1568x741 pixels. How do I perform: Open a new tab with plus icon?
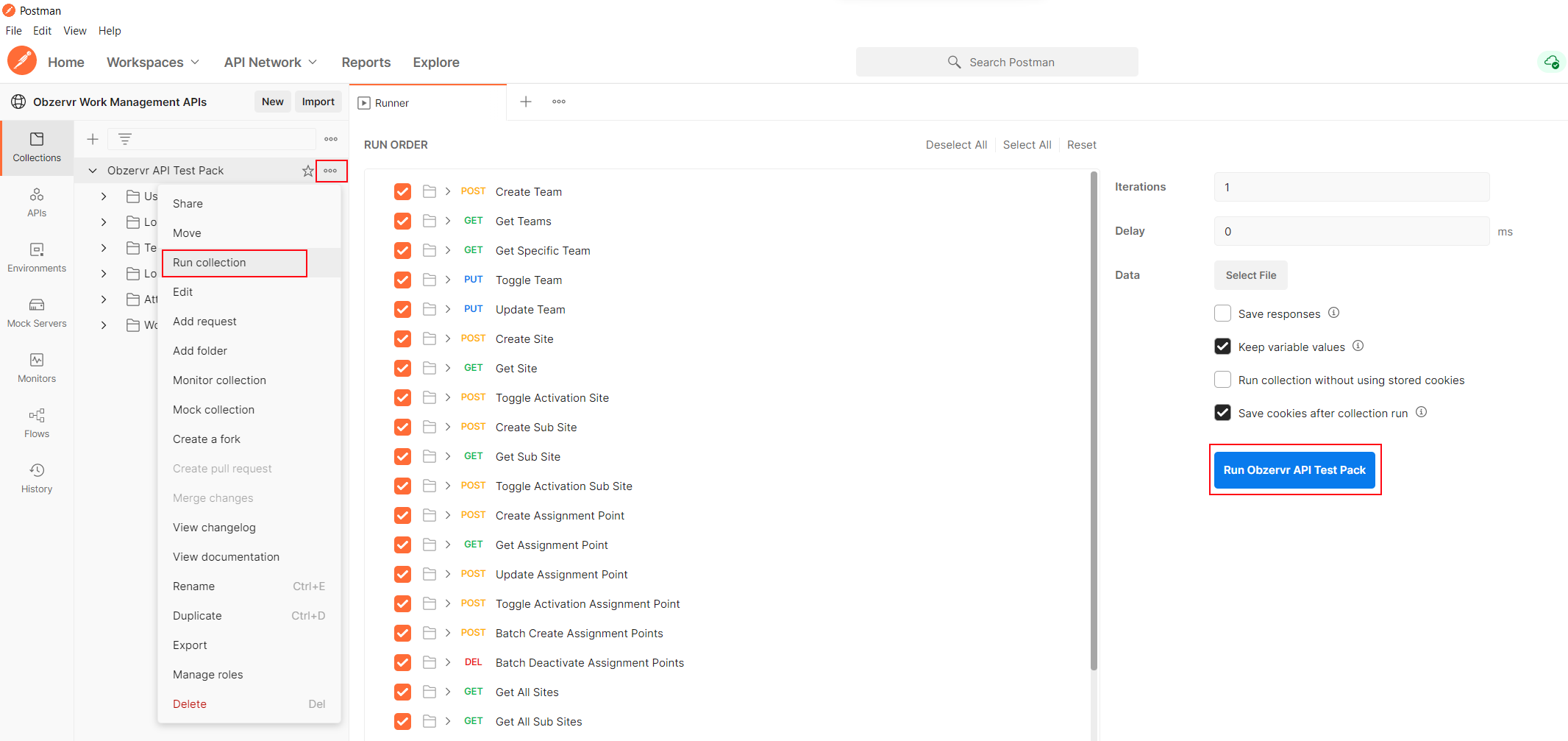[x=526, y=102]
